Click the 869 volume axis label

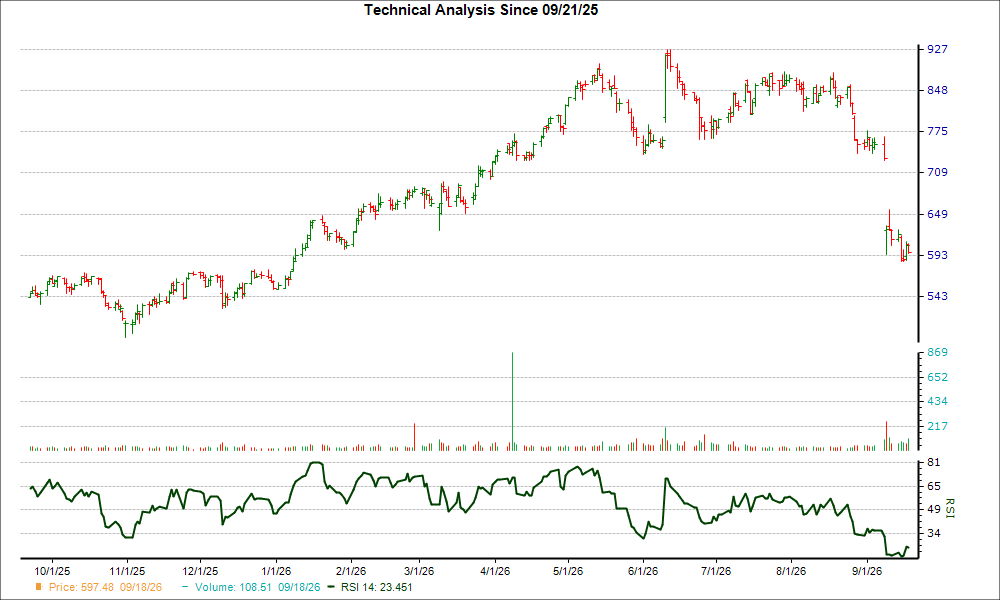point(938,353)
